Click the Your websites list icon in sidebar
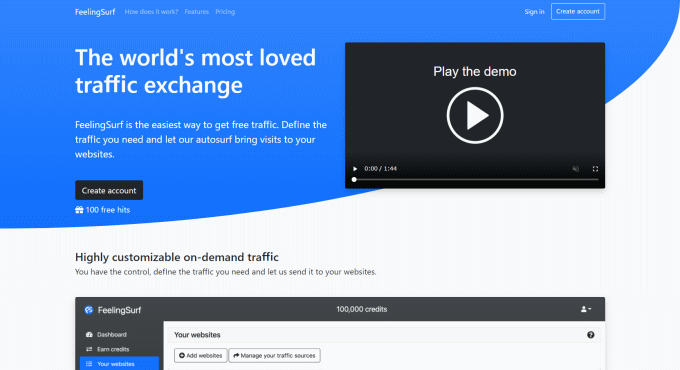 tap(89, 364)
